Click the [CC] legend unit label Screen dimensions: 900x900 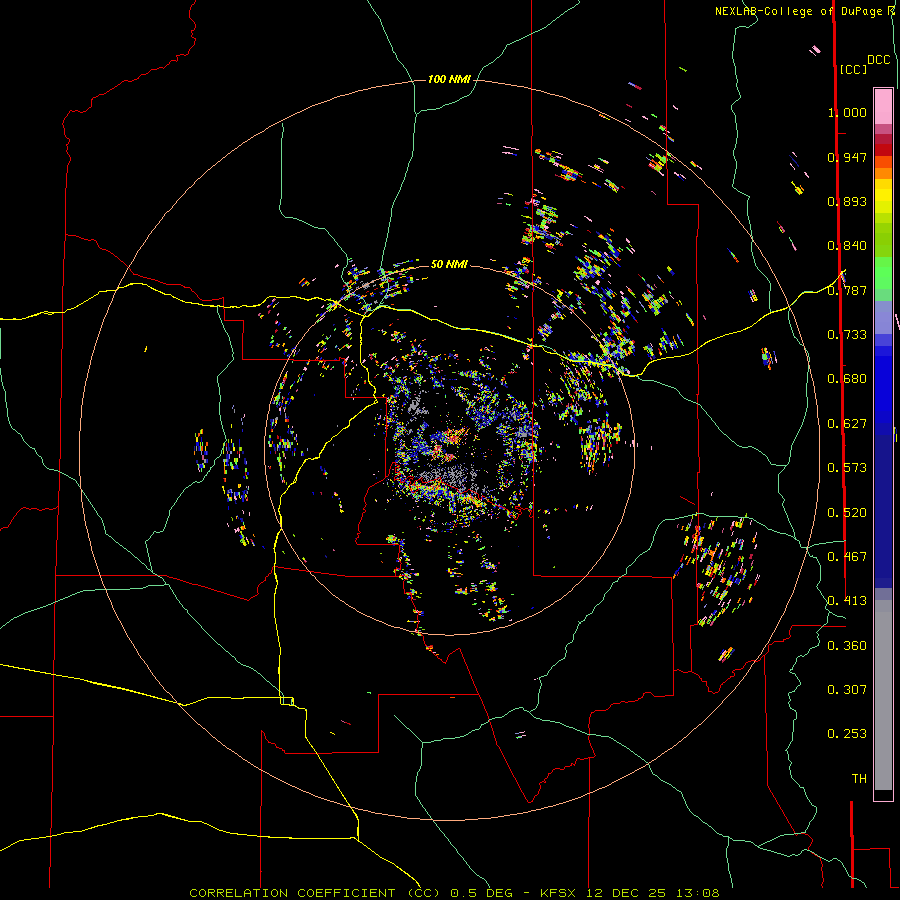click(x=853, y=69)
